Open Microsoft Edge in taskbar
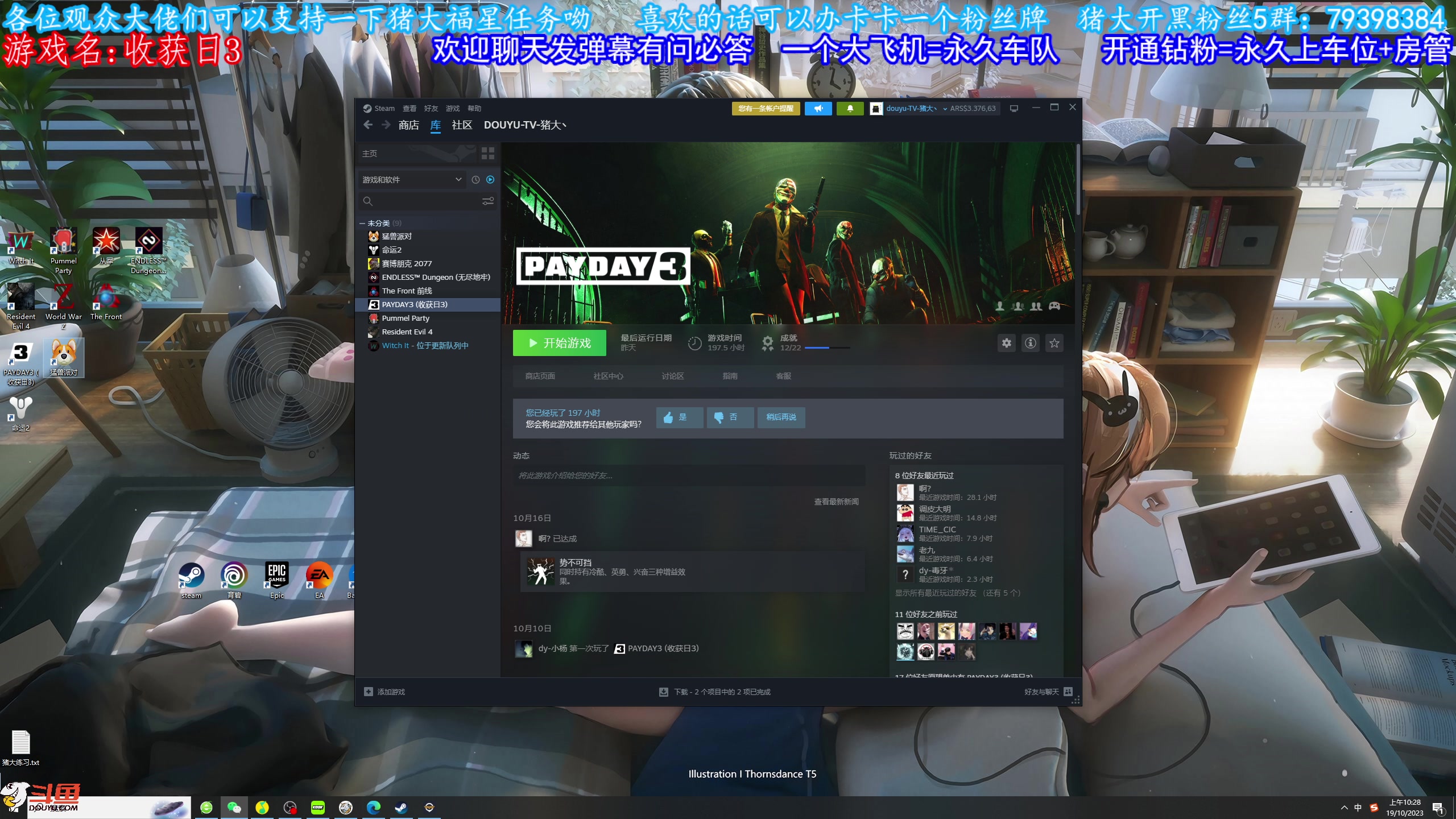 click(x=373, y=808)
